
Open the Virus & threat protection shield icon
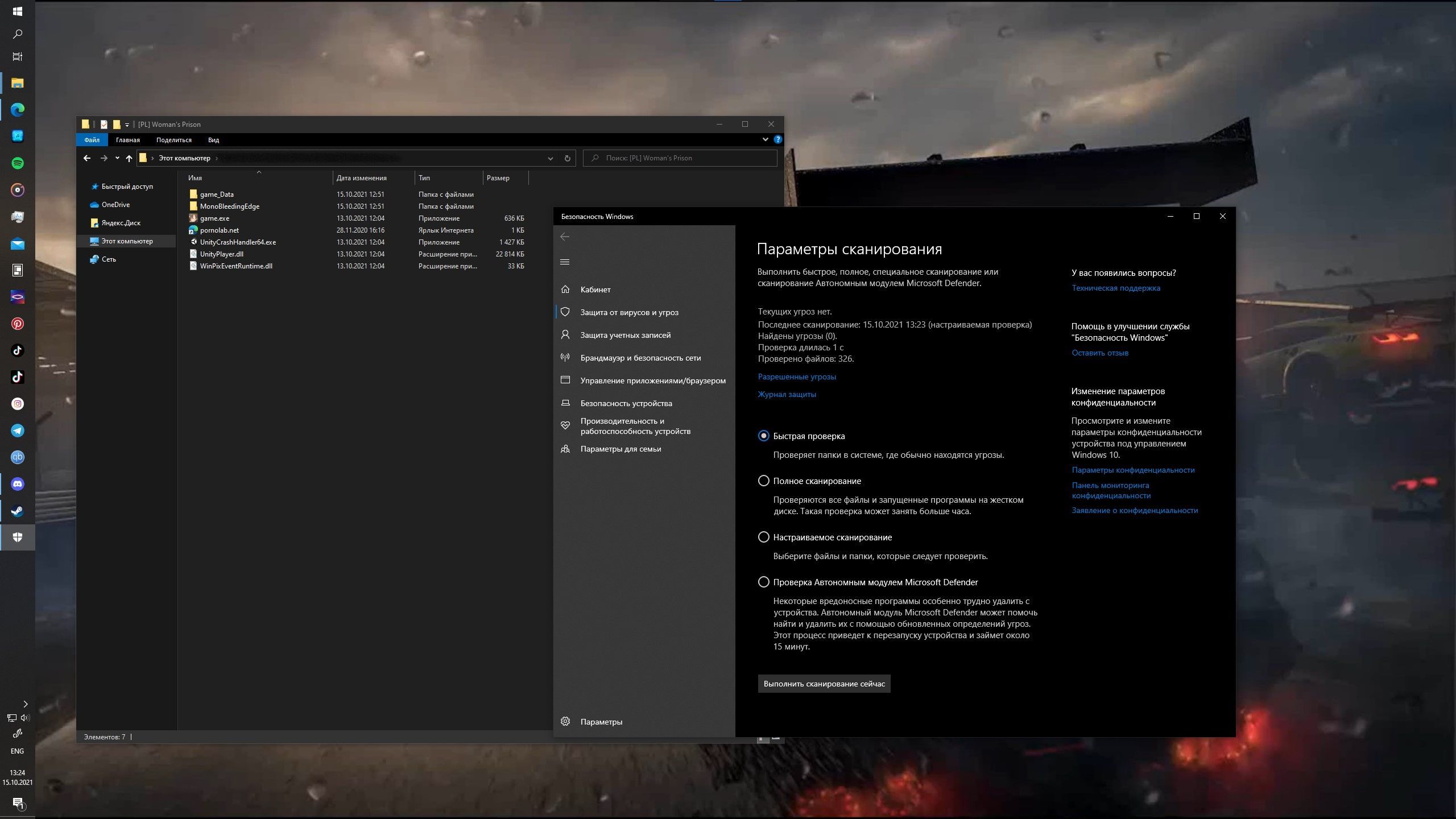click(565, 312)
